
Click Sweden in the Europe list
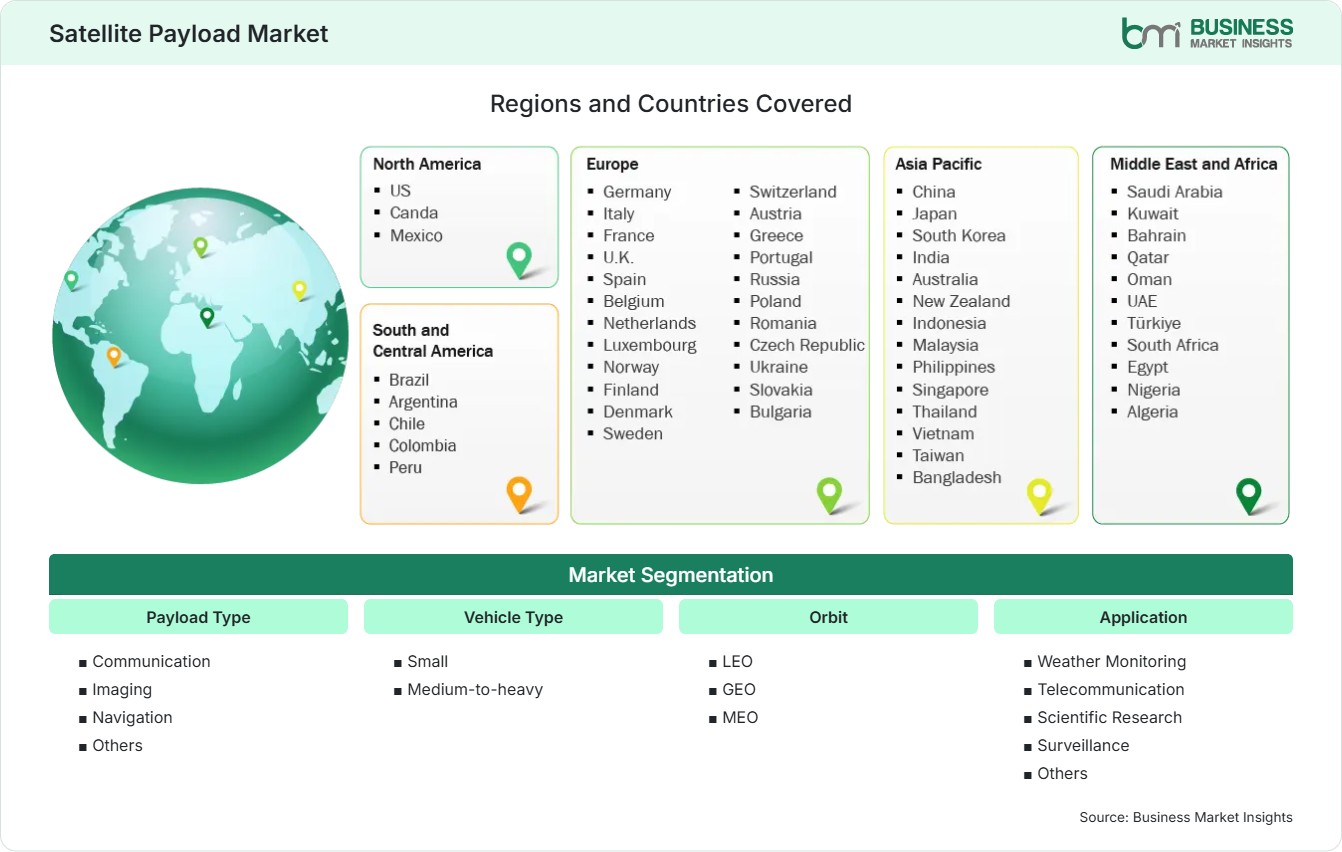[x=633, y=433]
